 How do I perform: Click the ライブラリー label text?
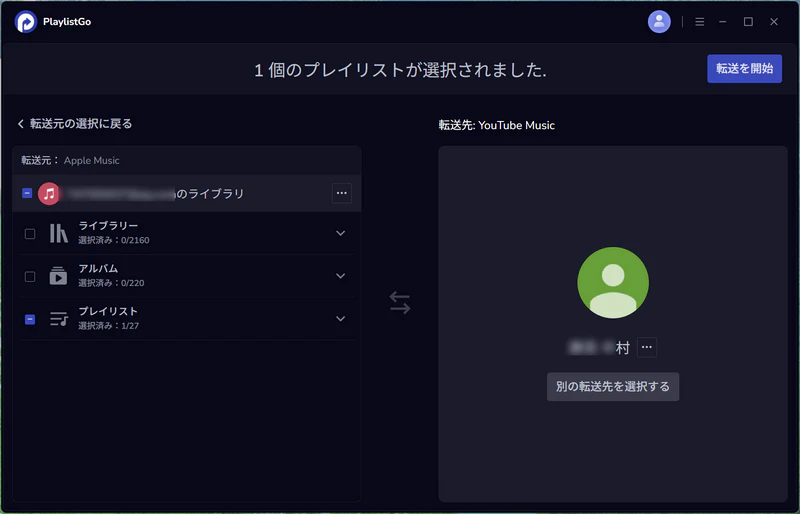(x=108, y=226)
